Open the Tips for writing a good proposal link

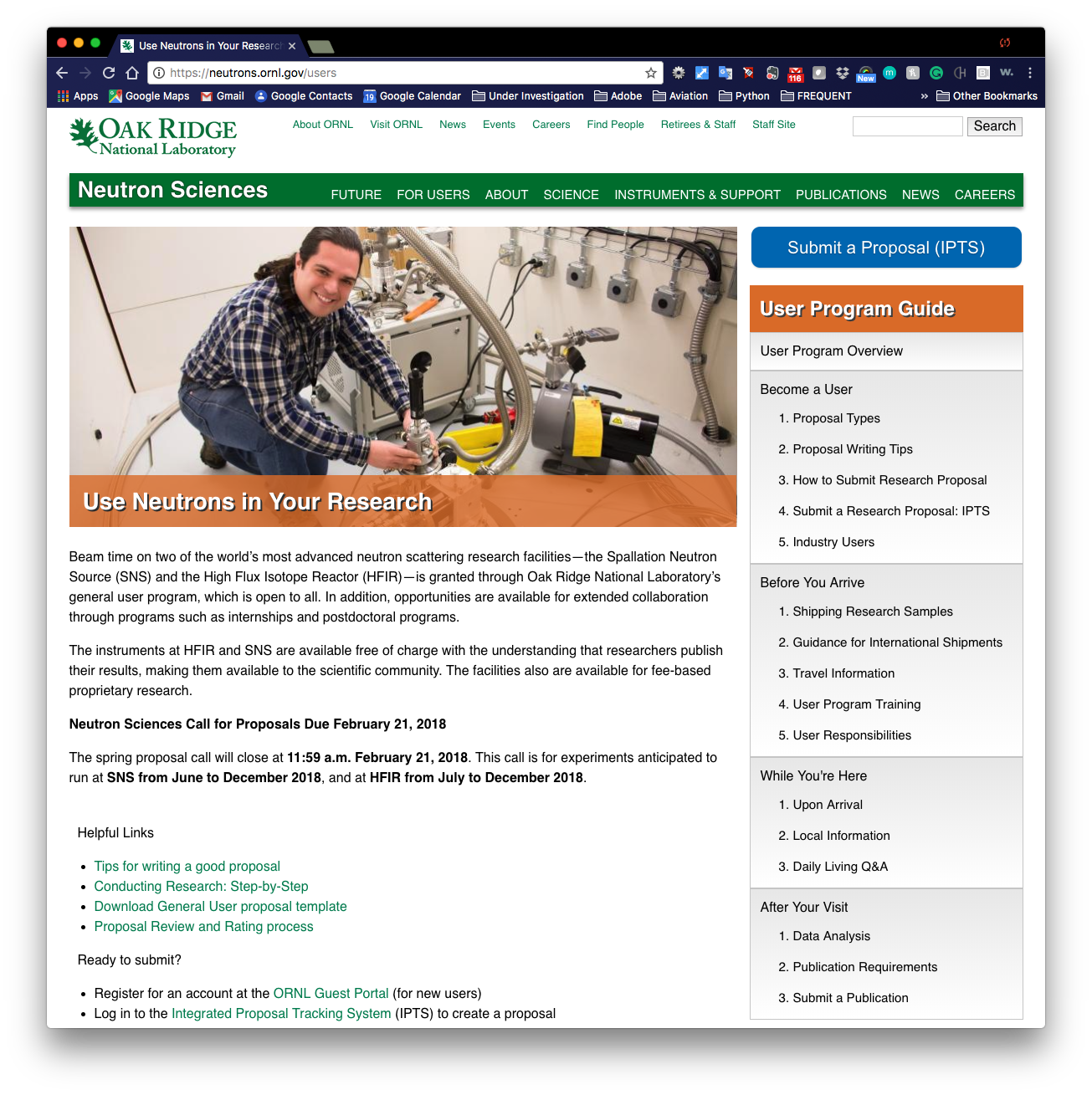click(x=187, y=866)
